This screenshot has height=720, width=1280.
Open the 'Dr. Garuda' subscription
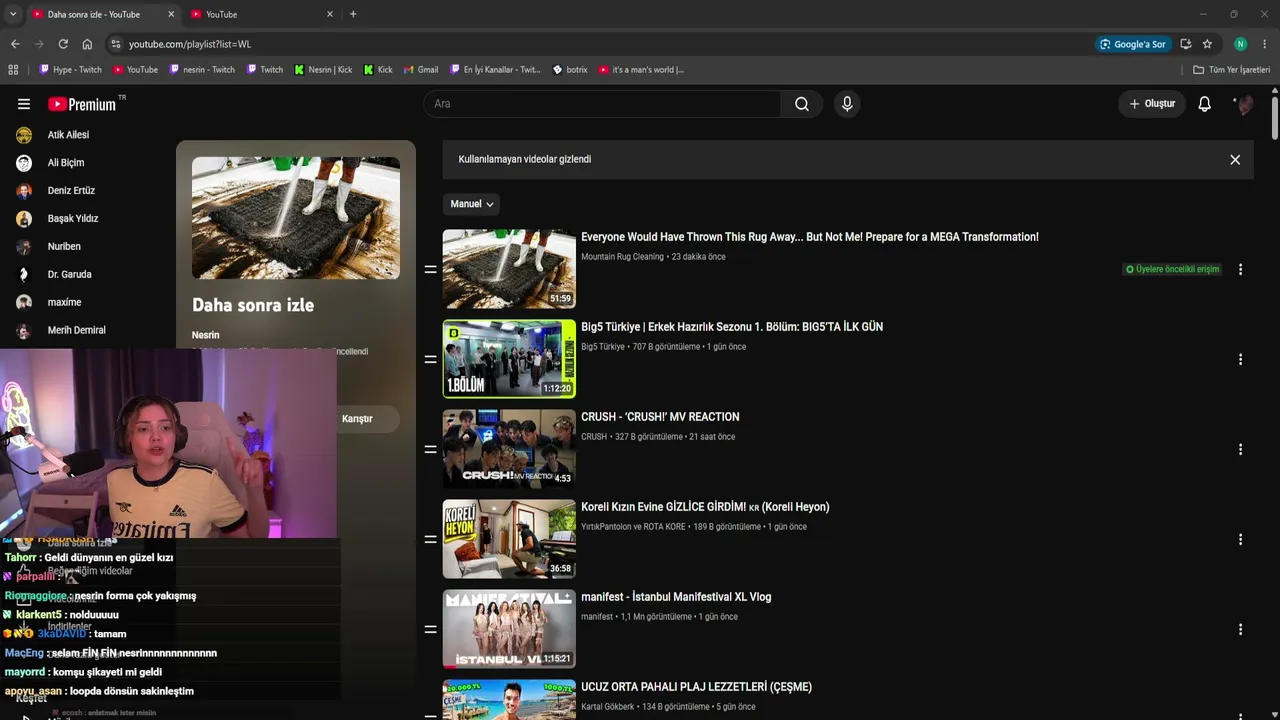point(70,275)
